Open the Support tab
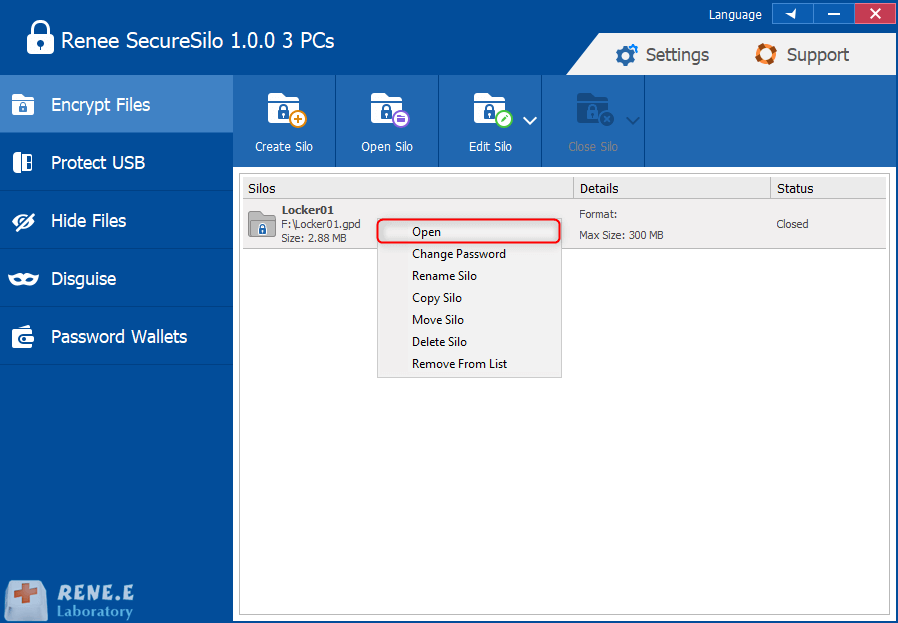The height and width of the screenshot is (623, 898). click(x=802, y=55)
